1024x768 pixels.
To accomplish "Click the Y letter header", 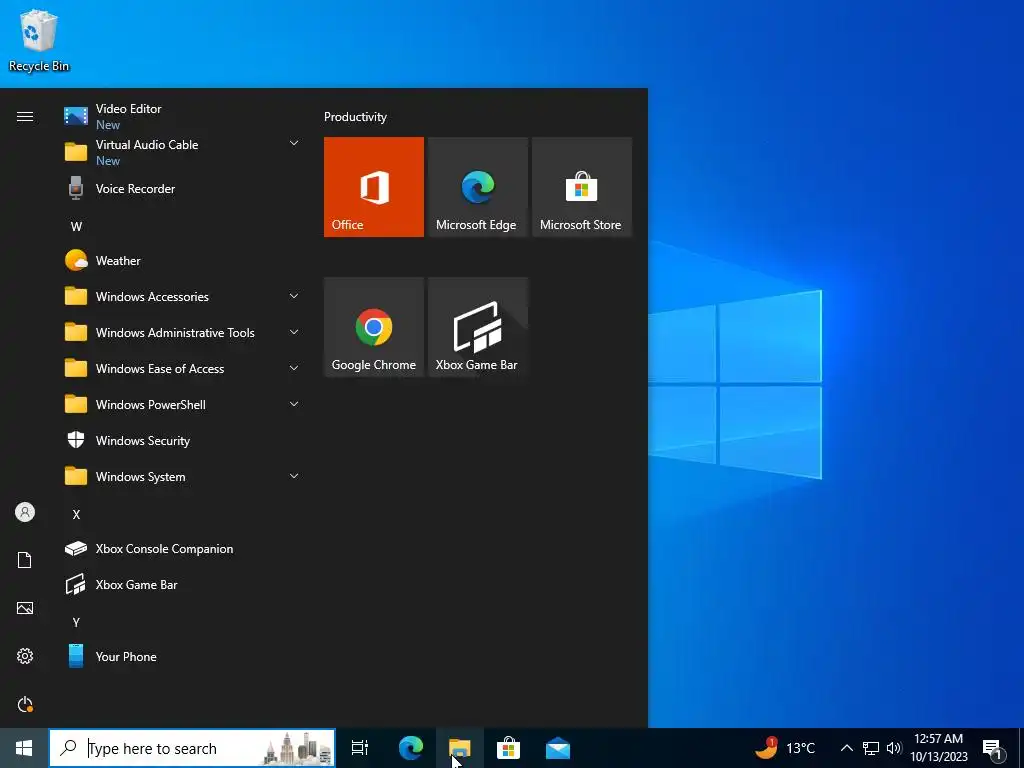I will [x=76, y=622].
